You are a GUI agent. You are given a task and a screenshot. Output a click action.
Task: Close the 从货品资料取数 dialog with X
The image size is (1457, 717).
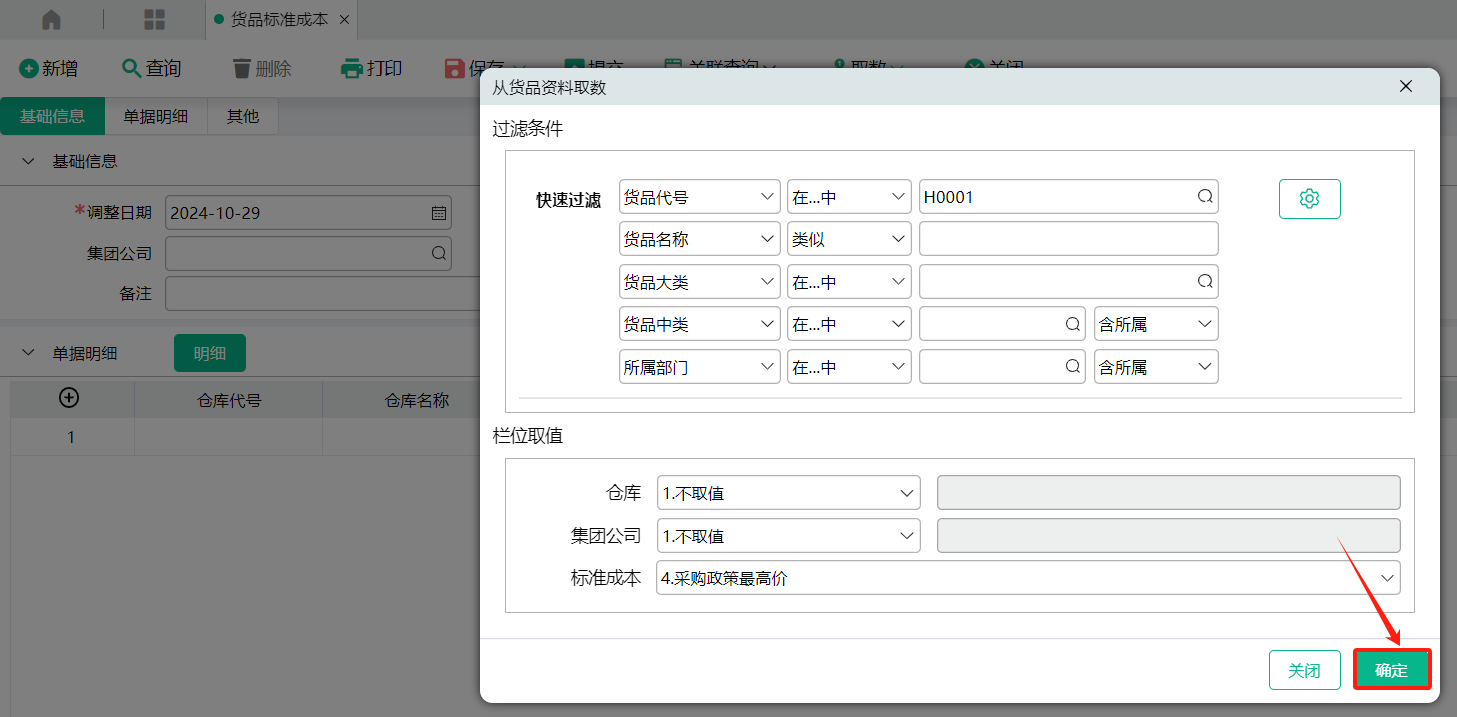point(1406,87)
